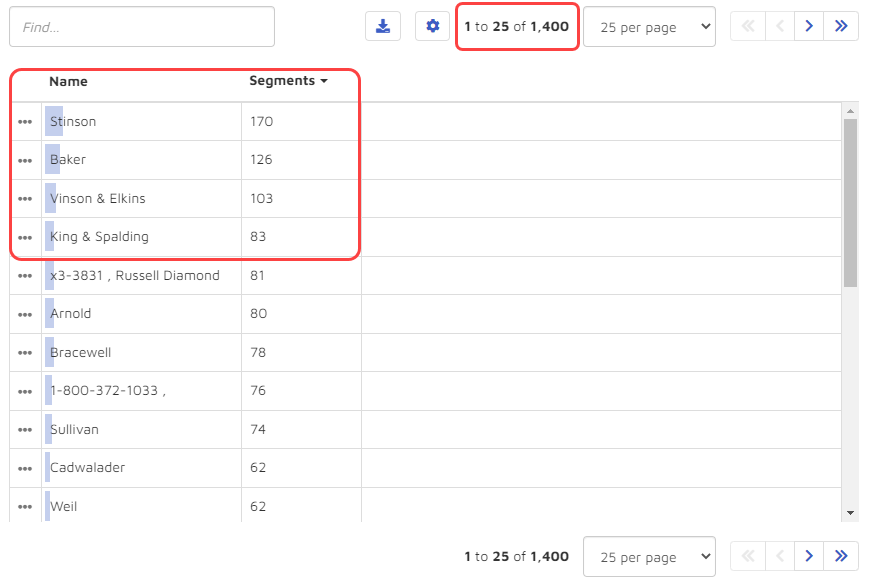Sort by the Name column header
The height and width of the screenshot is (581, 869).
(x=68, y=81)
